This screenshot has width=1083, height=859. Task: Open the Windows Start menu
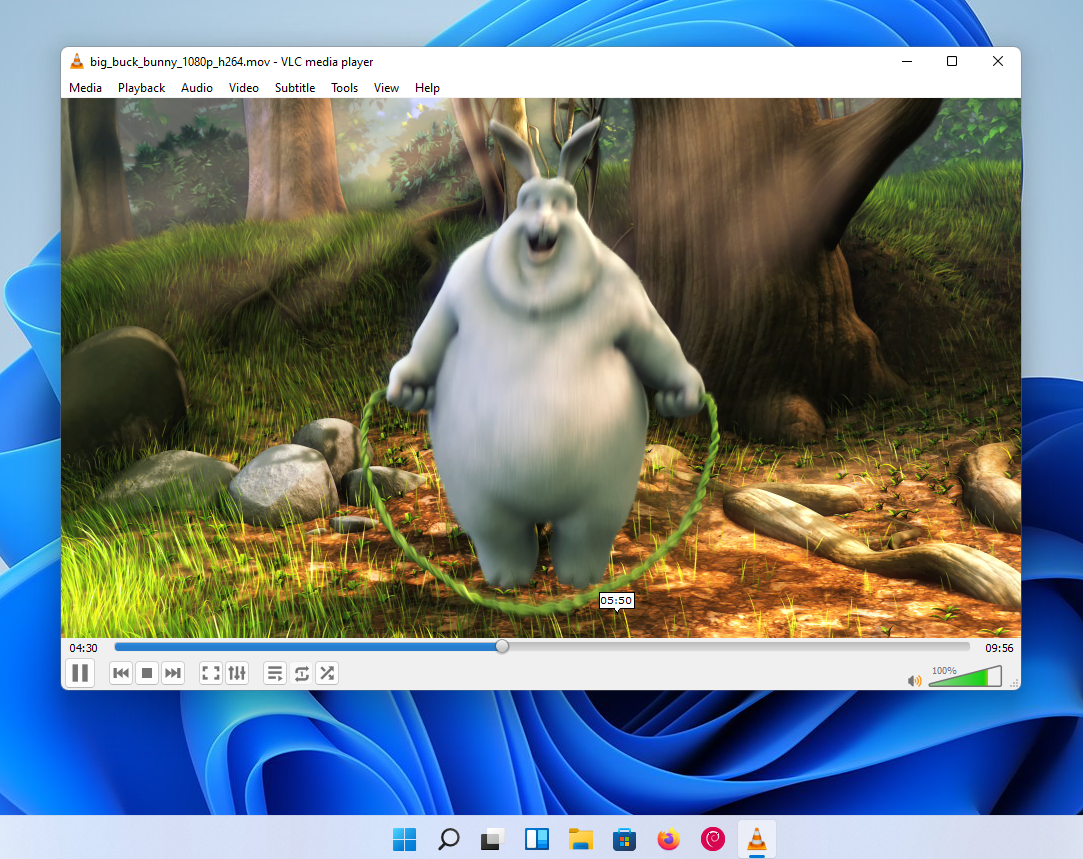click(x=404, y=839)
